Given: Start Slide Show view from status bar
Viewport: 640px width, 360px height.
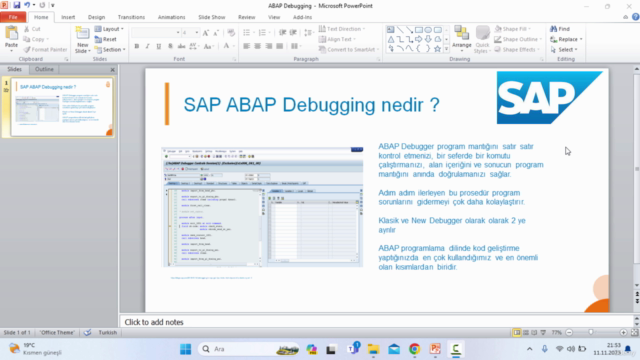Looking at the screenshot, I should [x=543, y=333].
